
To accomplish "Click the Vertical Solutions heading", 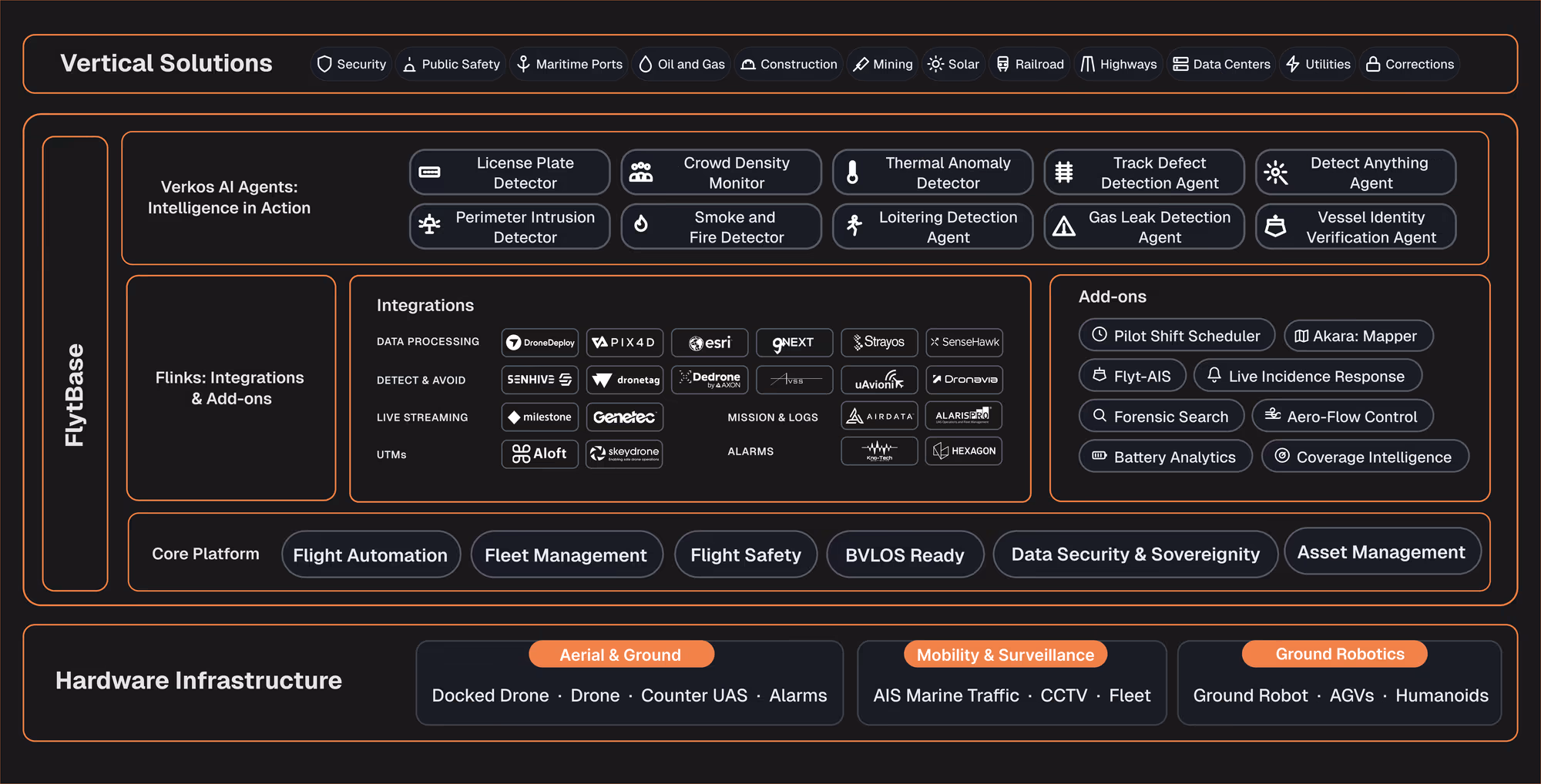I will (x=166, y=63).
